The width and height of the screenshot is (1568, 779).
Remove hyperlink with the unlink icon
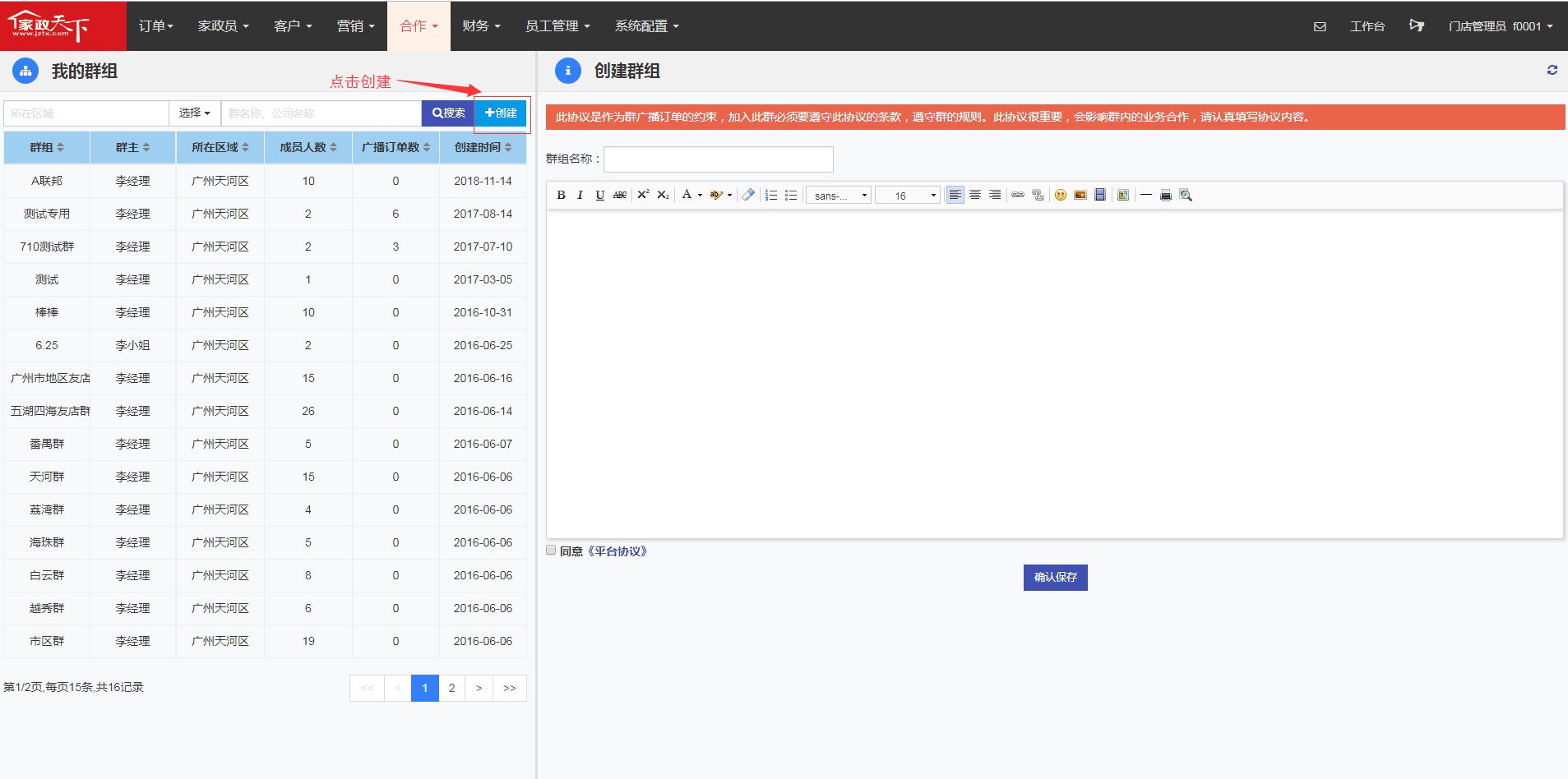pyautogui.click(x=1038, y=195)
